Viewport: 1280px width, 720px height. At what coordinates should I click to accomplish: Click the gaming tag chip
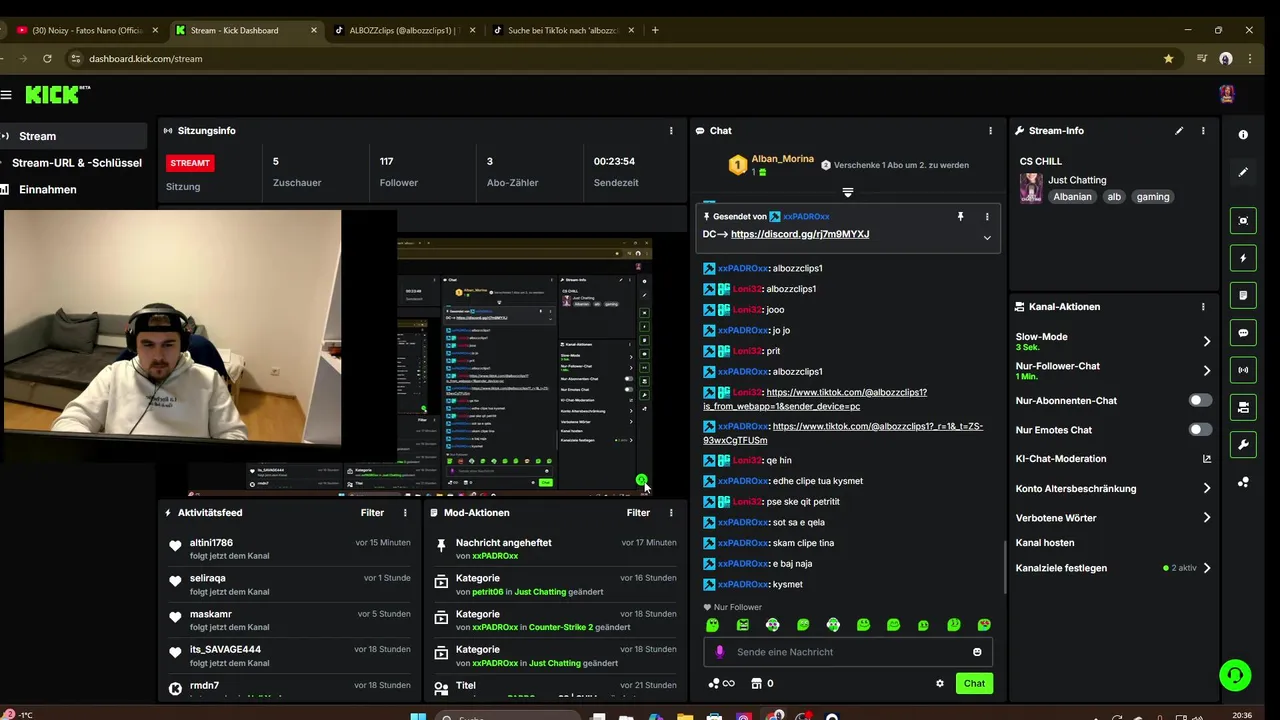click(1152, 197)
